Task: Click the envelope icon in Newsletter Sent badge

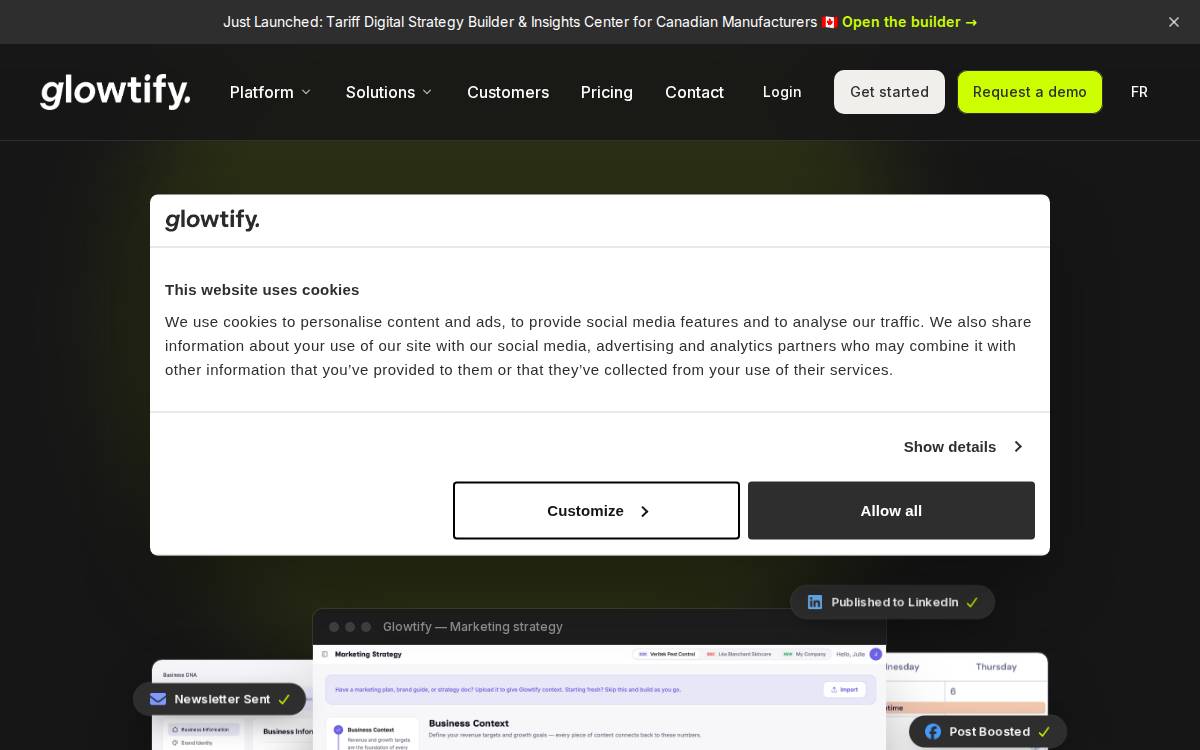Action: pos(158,699)
